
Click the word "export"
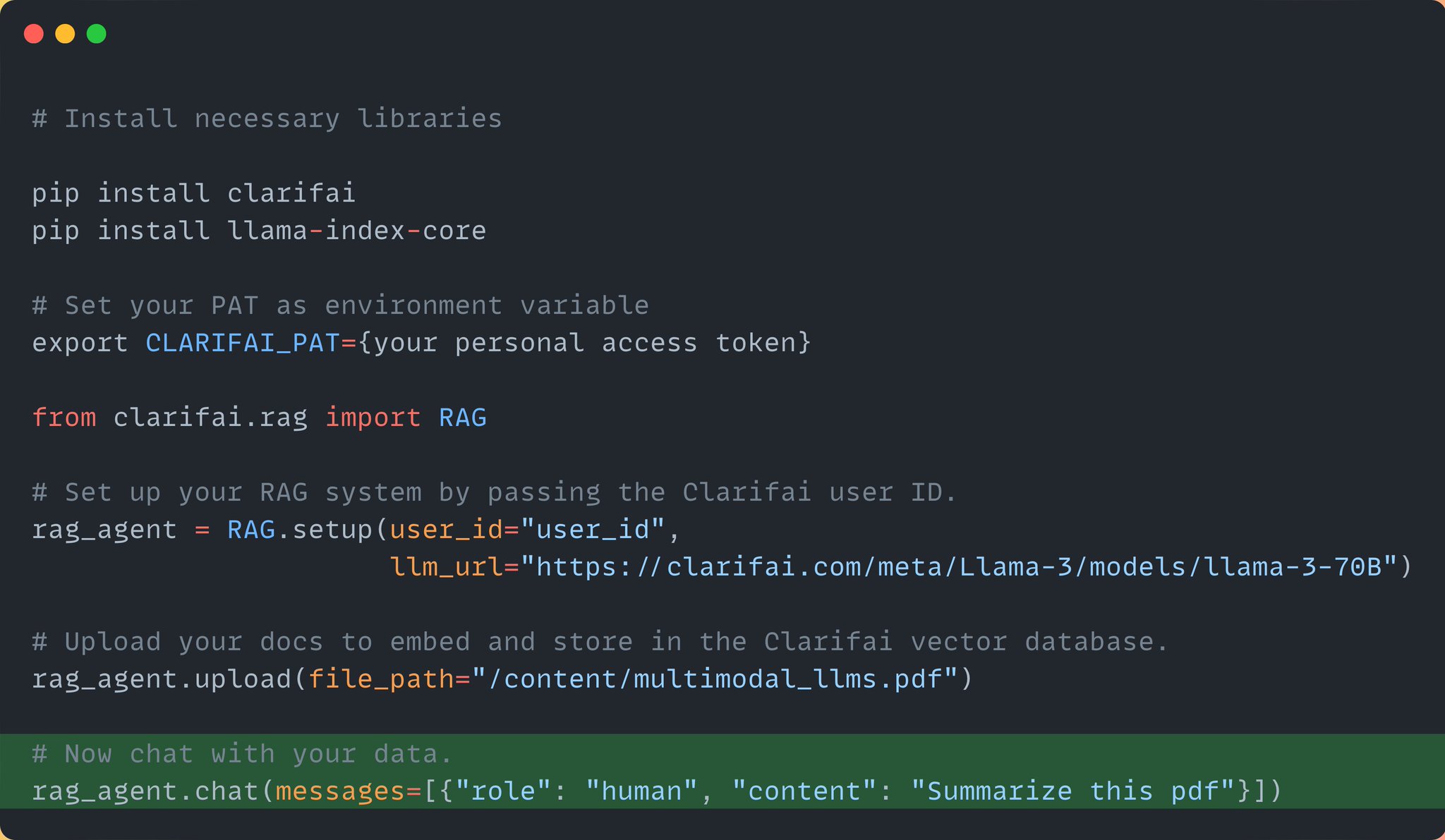point(80,343)
